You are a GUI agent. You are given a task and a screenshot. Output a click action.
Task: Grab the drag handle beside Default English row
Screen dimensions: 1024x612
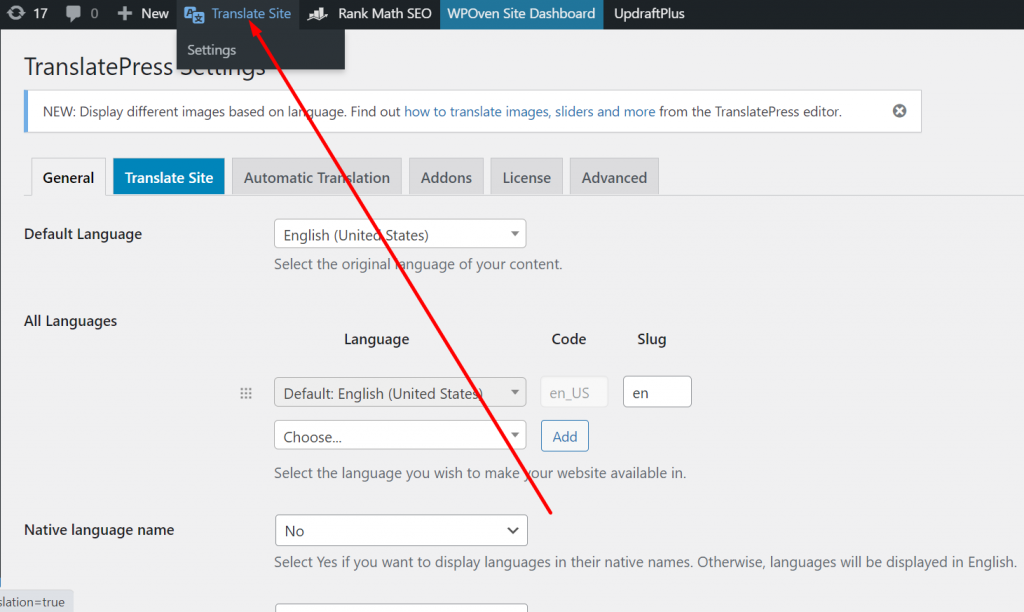(x=246, y=393)
